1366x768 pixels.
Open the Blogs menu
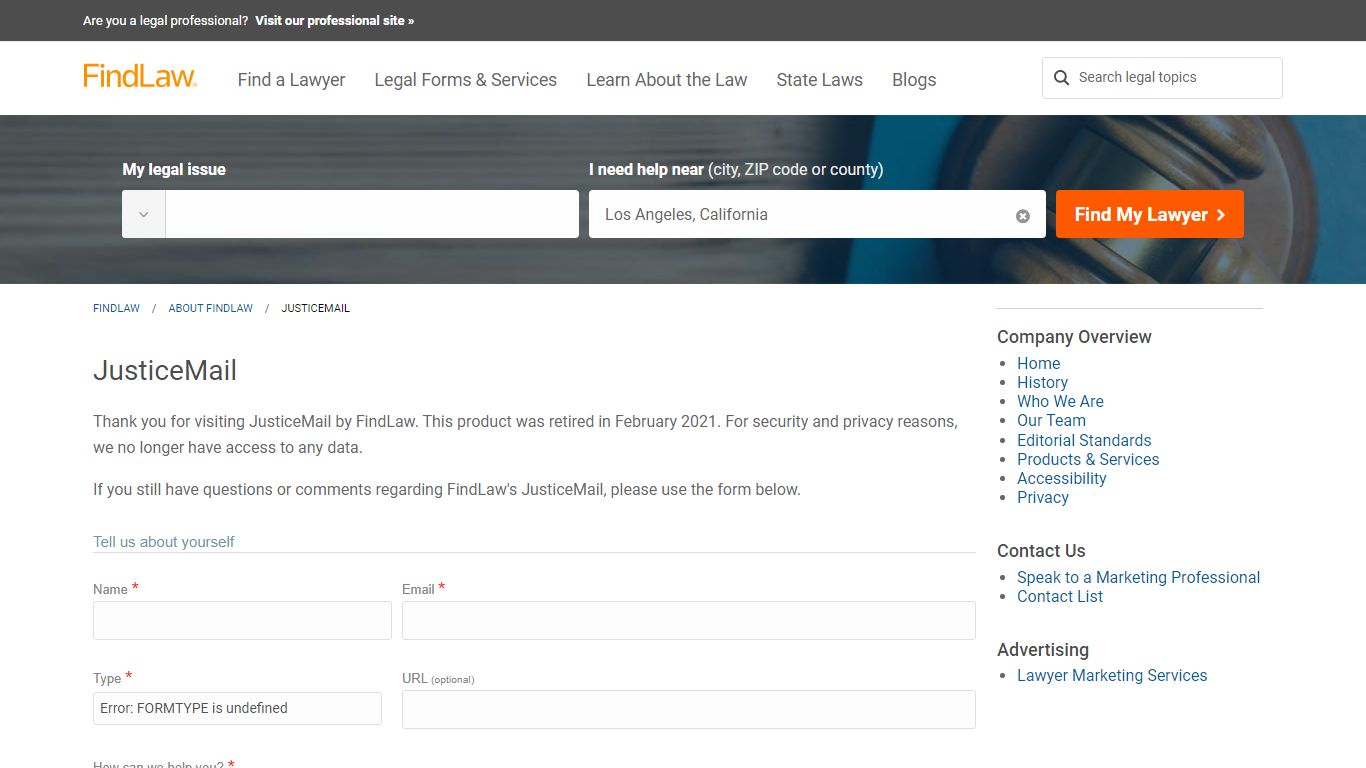pos(914,80)
